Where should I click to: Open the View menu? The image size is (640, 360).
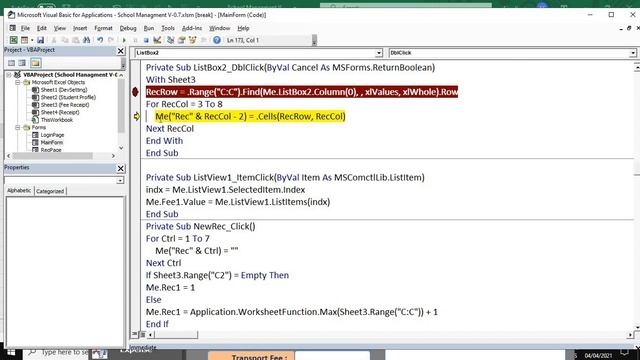60,28
